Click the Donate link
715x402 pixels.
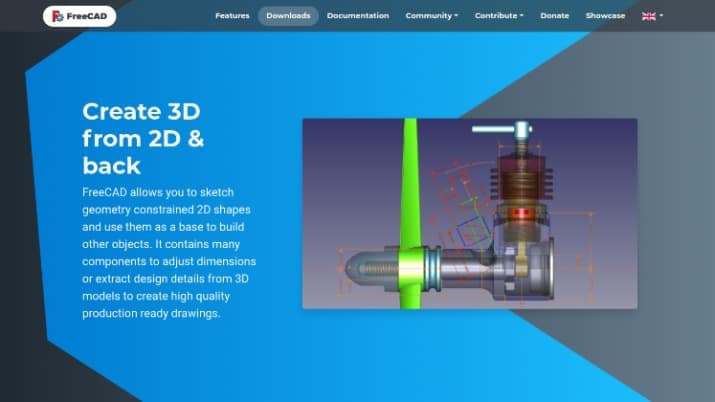click(554, 16)
